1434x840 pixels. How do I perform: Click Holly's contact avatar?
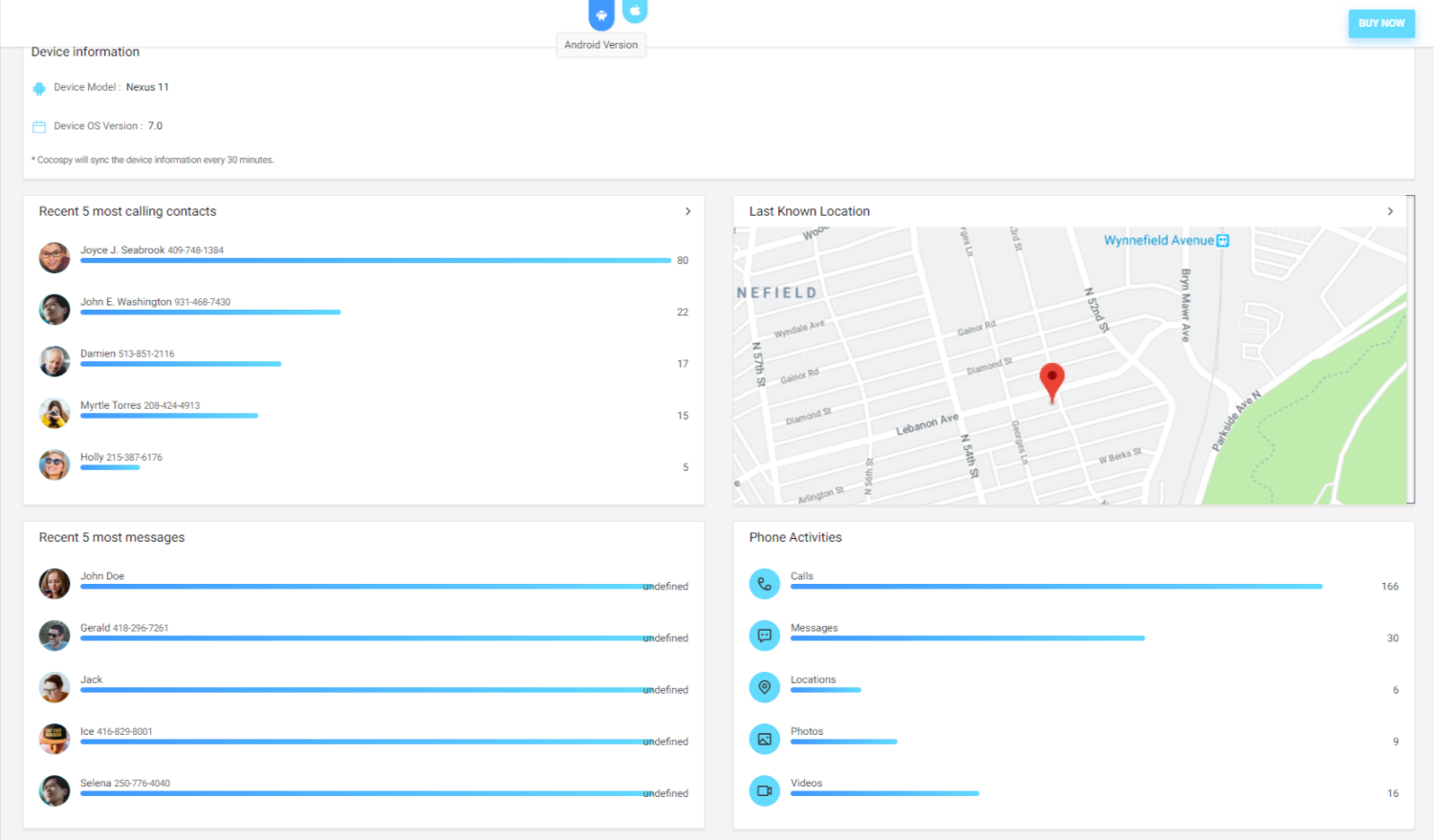tap(54, 464)
